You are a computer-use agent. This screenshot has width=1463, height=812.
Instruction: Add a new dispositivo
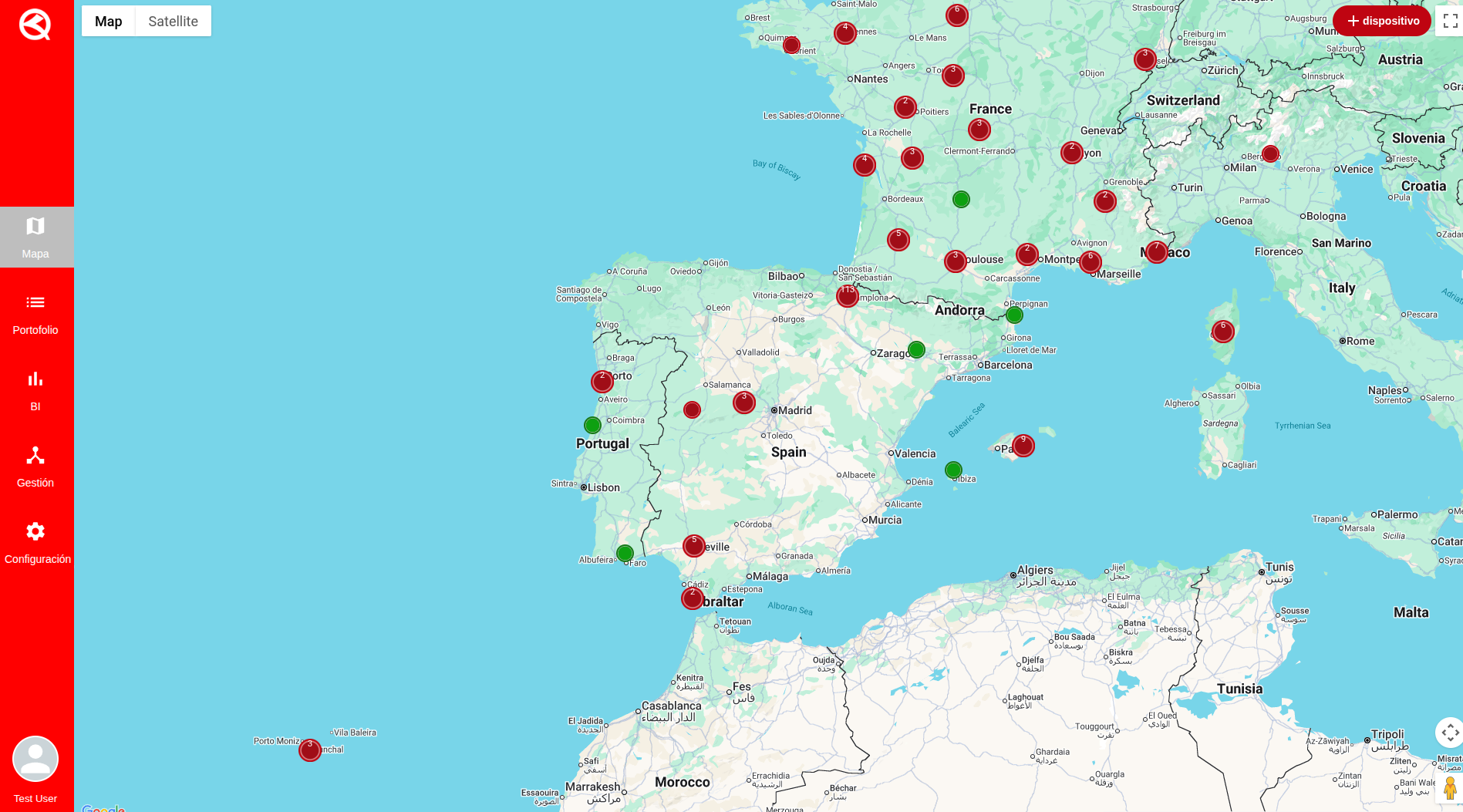[1382, 21]
